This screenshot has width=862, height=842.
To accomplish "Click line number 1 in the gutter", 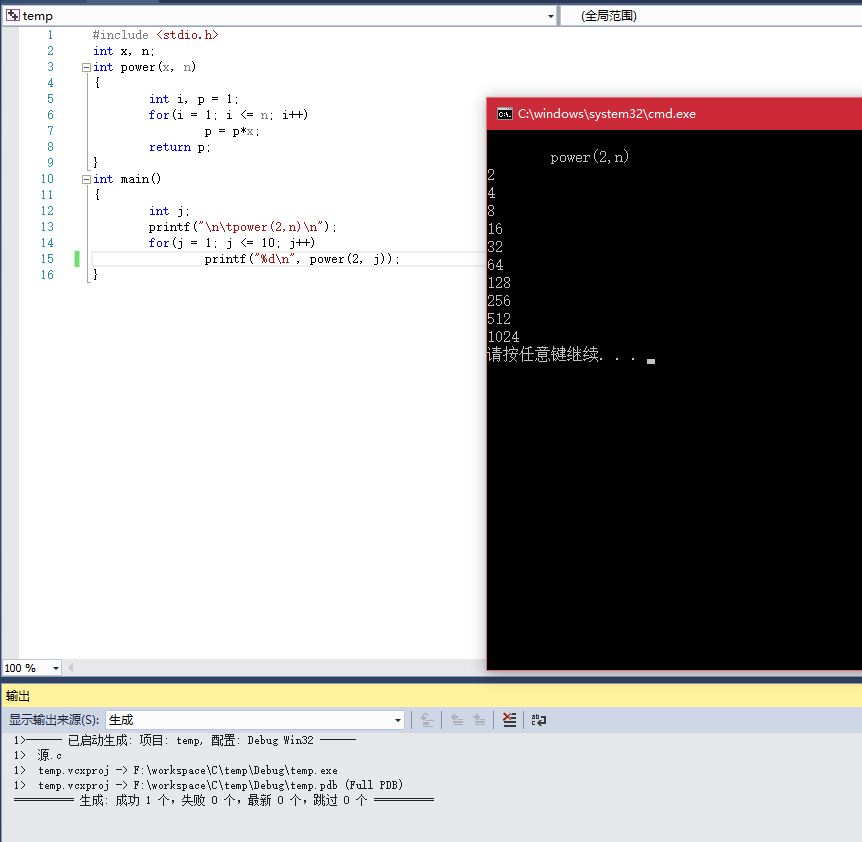I will coord(51,35).
